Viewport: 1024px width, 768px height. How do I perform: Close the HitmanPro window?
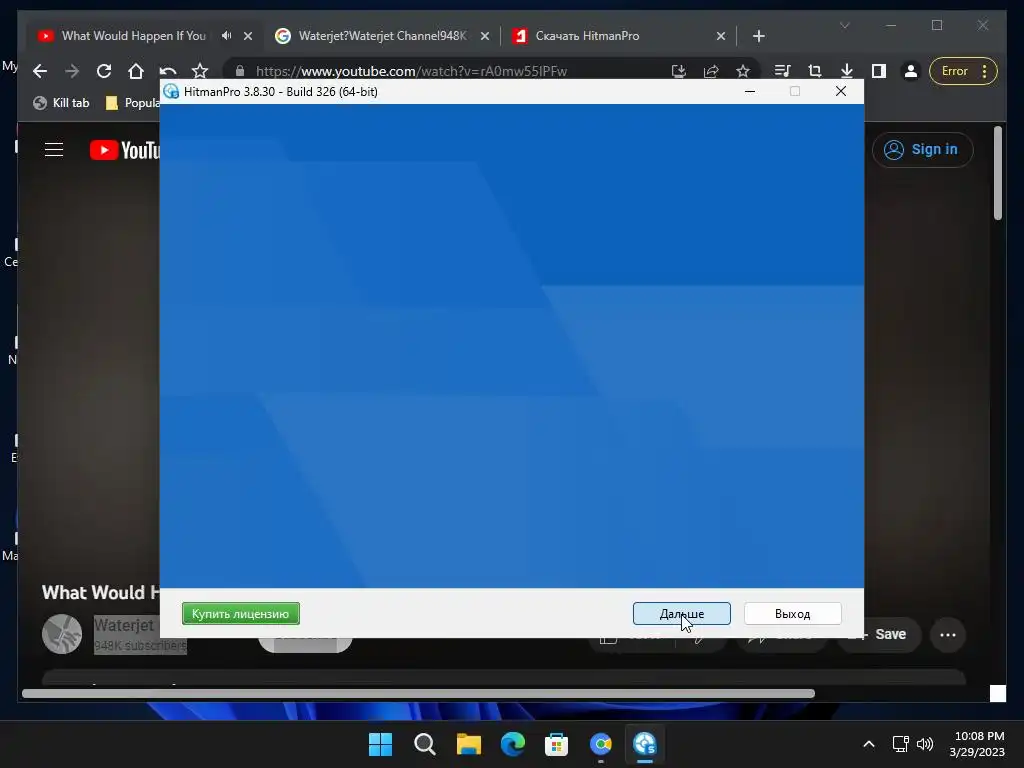[x=840, y=91]
